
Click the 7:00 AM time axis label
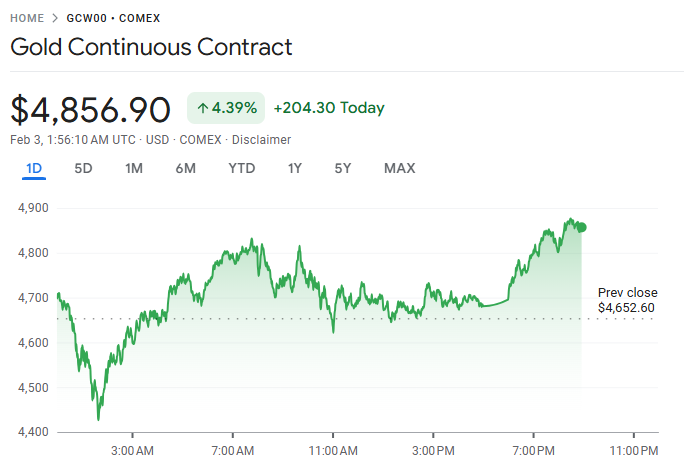[x=233, y=450]
